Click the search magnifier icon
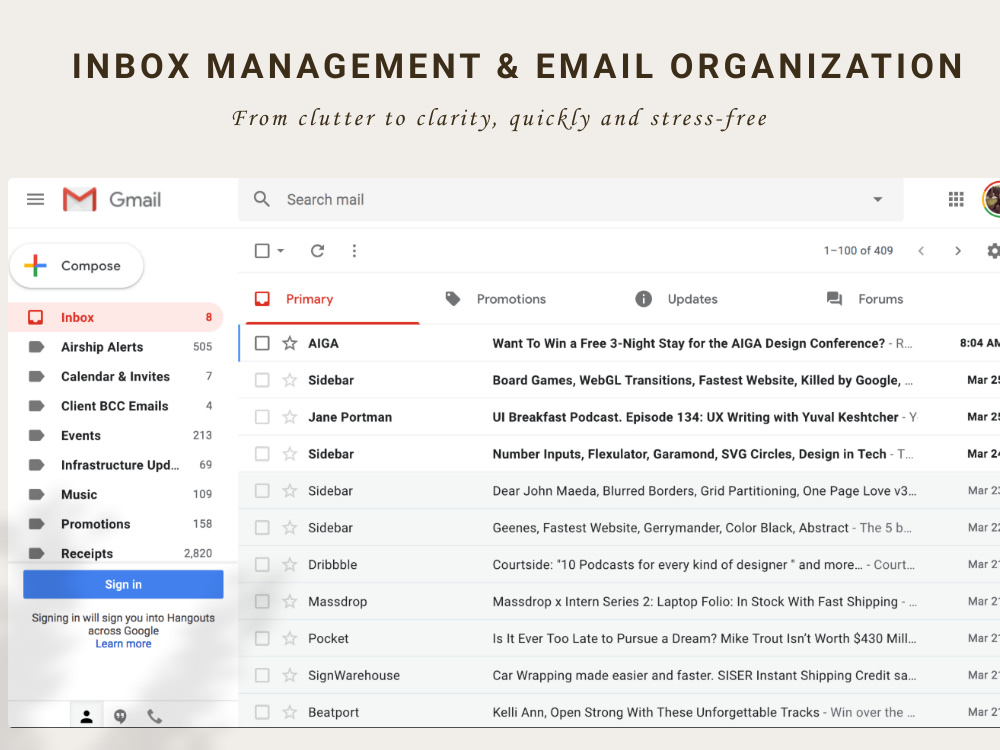Viewport: 1000px width, 750px height. coord(261,199)
